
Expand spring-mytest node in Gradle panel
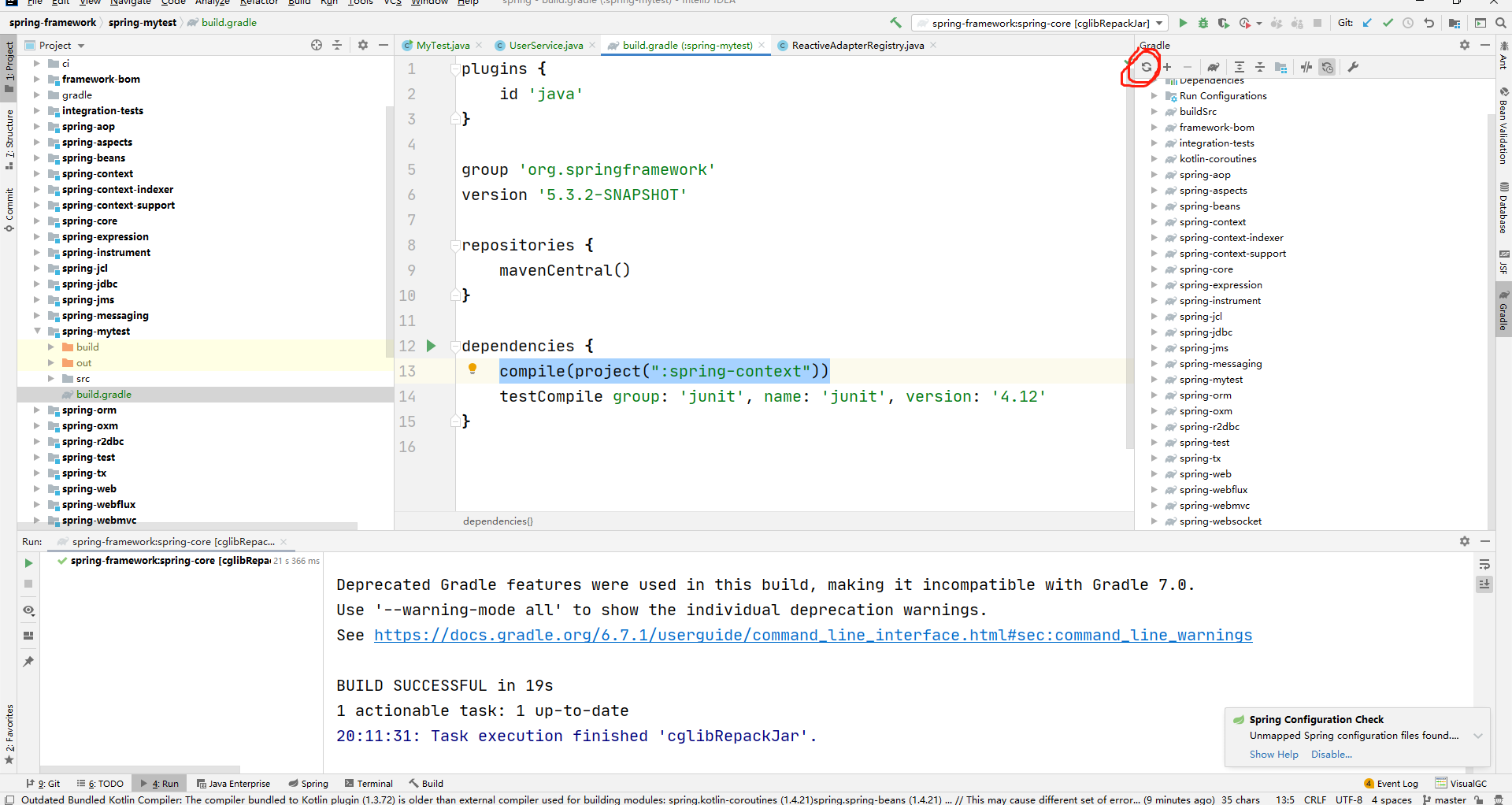(x=1154, y=380)
